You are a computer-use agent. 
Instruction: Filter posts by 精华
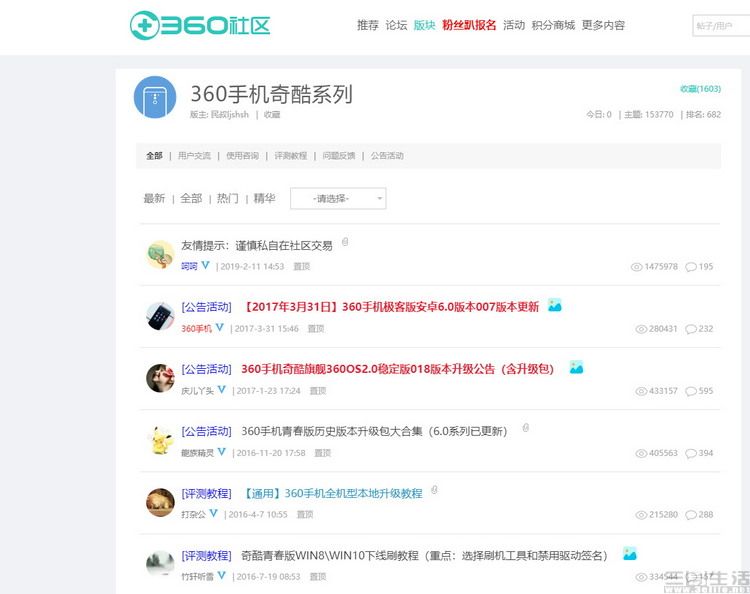[264, 199]
